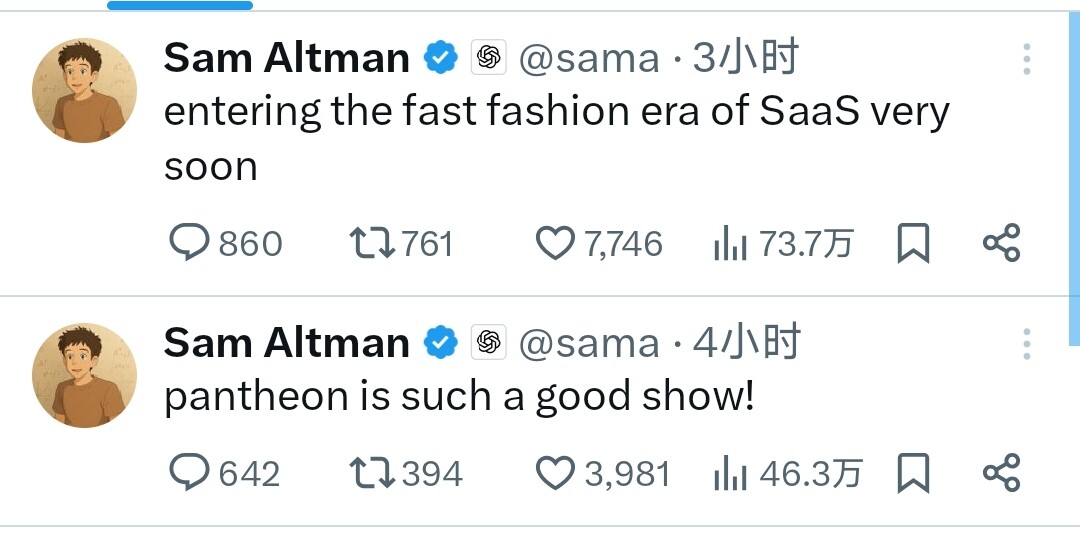Like the pantheon tweet with 3,981 likes
Viewport: 1080px width, 534px height.
click(602, 473)
